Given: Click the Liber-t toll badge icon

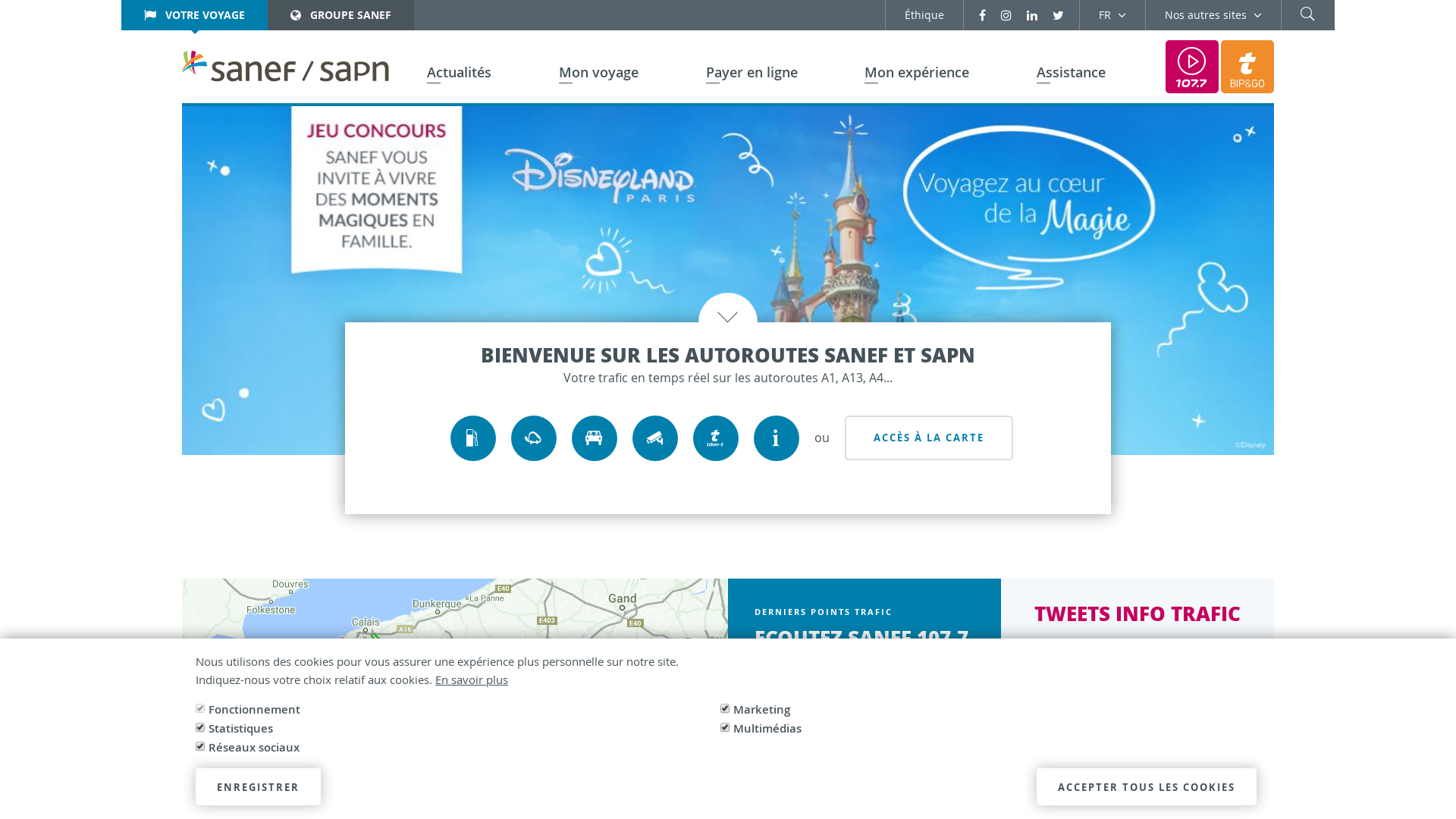Looking at the screenshot, I should (715, 438).
